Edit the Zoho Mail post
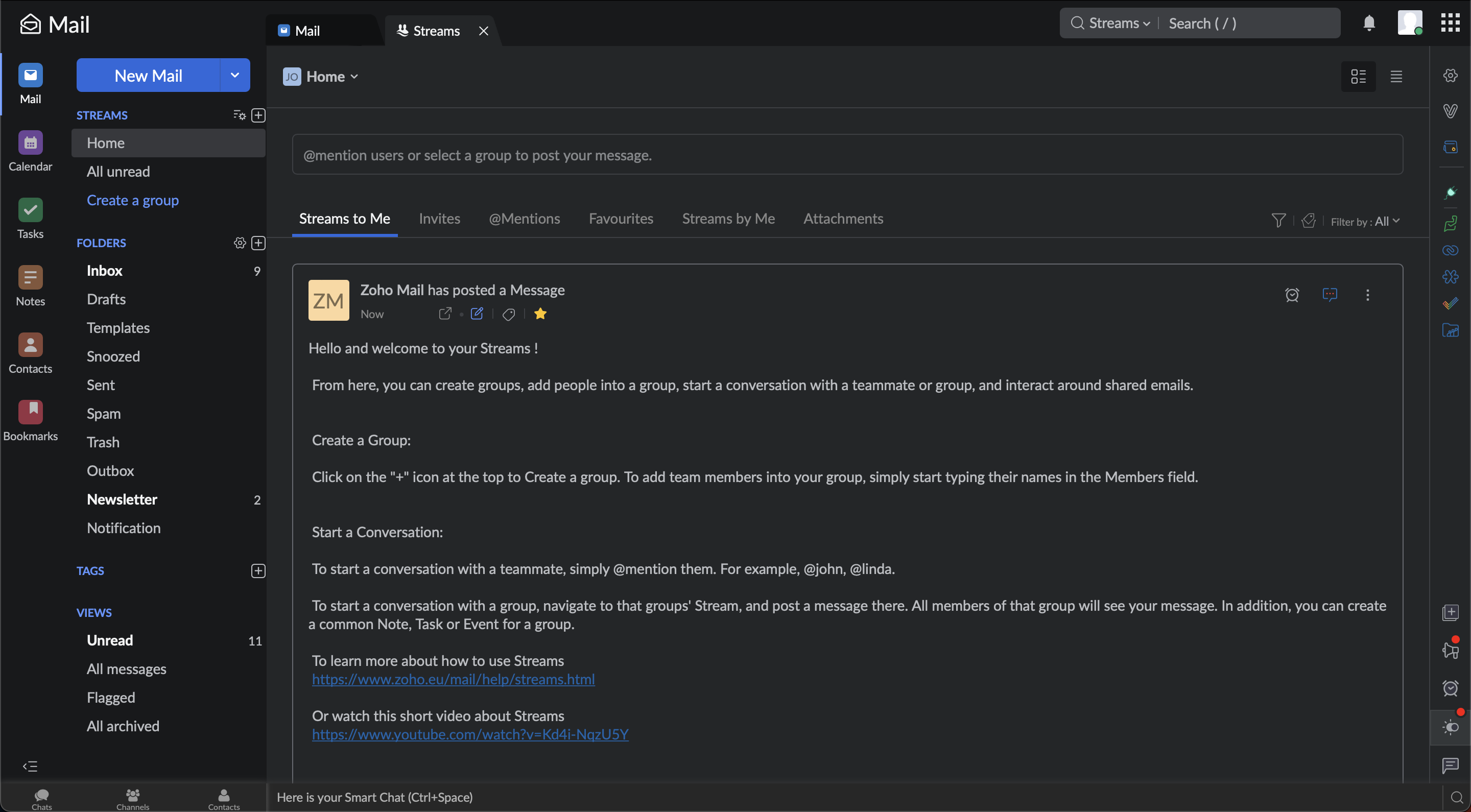 pos(477,314)
